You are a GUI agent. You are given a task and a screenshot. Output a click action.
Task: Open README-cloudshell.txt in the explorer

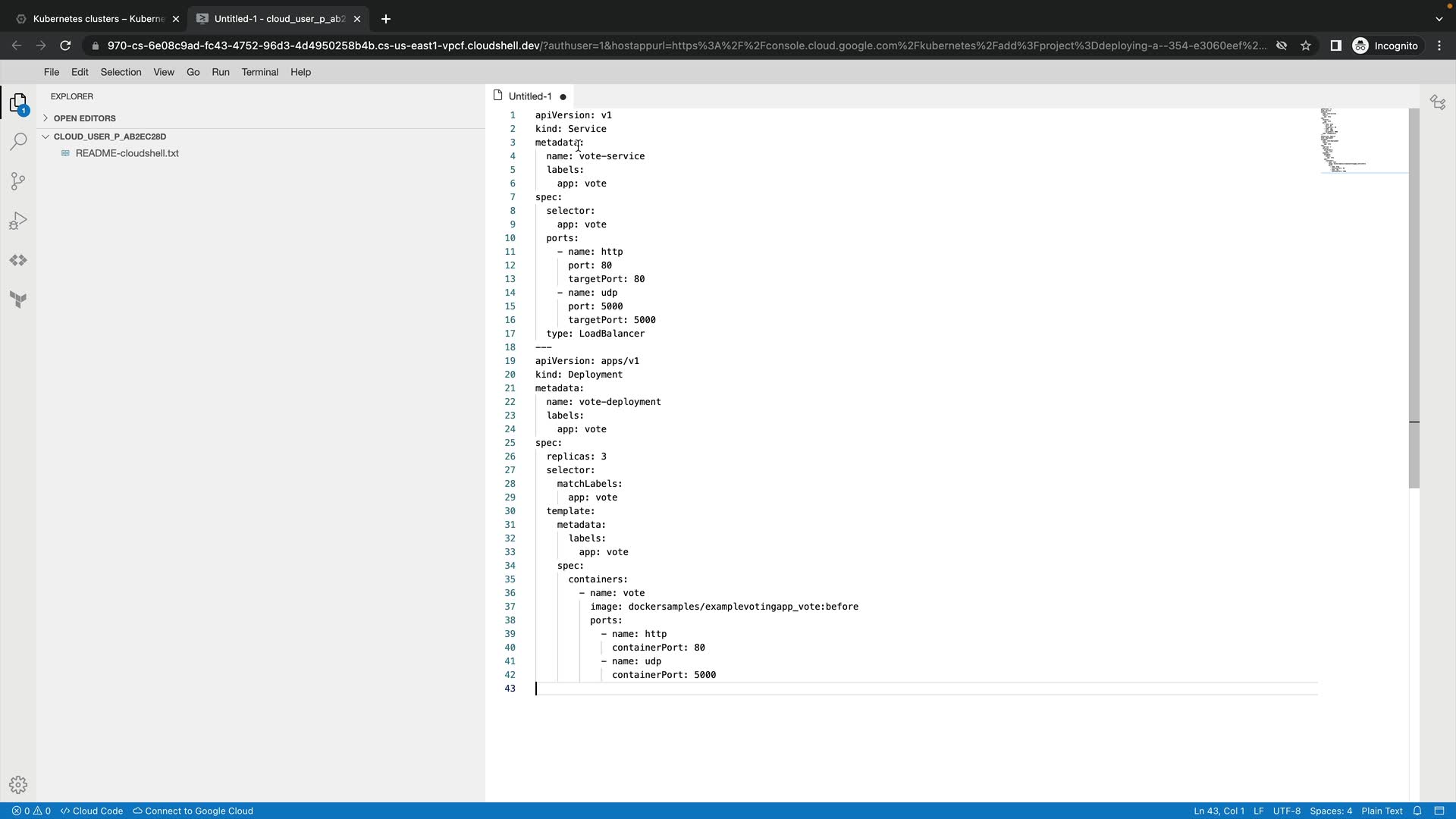coord(127,153)
